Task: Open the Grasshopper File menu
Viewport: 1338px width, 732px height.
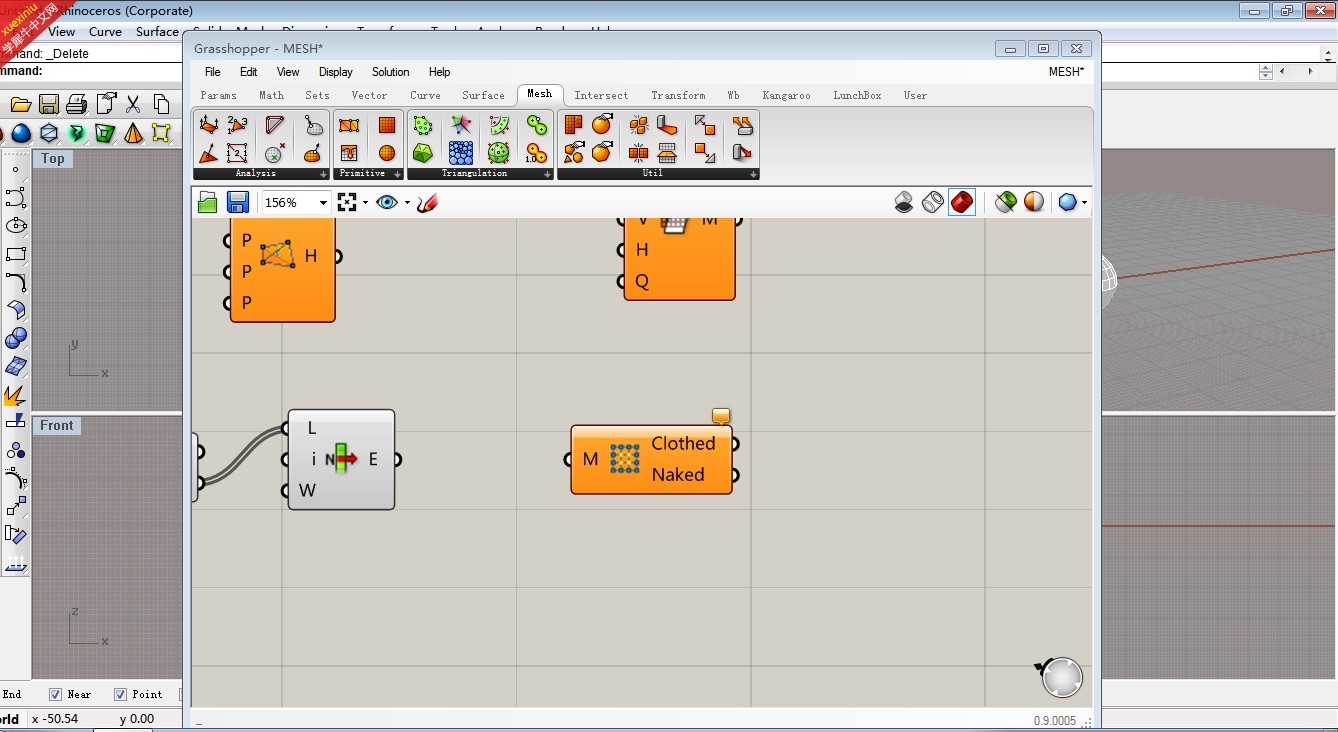Action: tap(213, 72)
